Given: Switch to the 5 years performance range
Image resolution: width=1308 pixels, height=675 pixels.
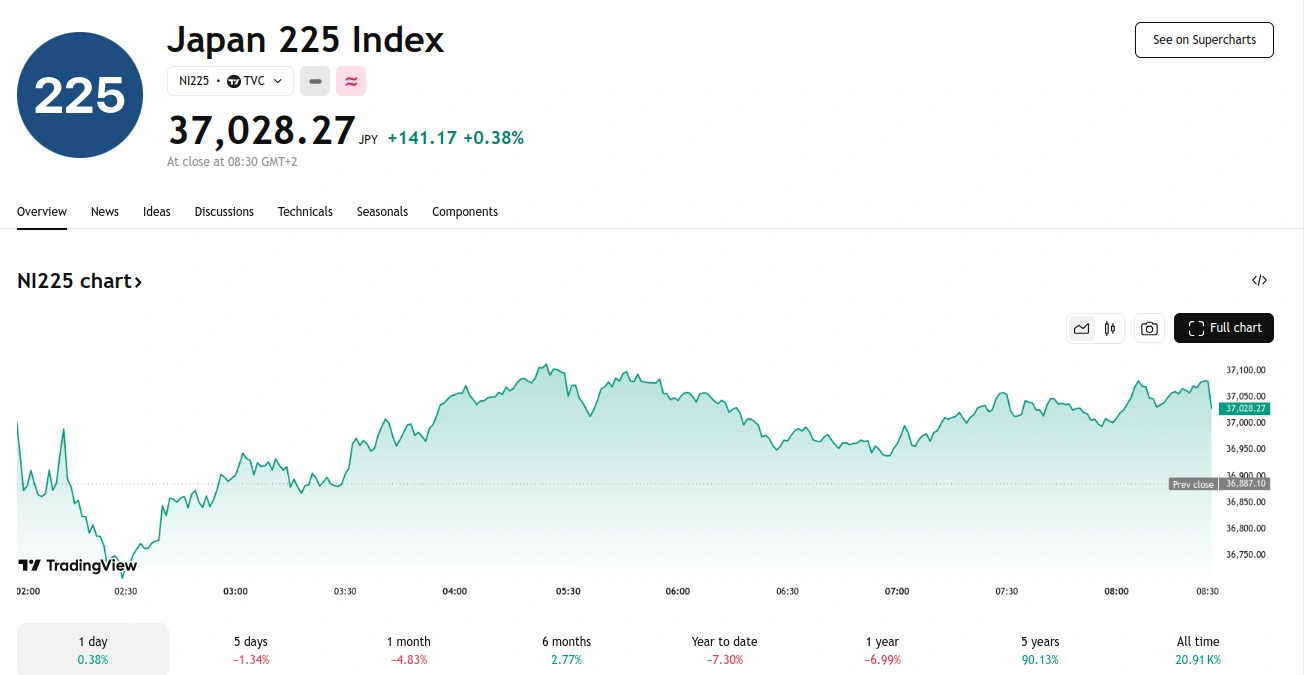Looking at the screenshot, I should click(1039, 649).
